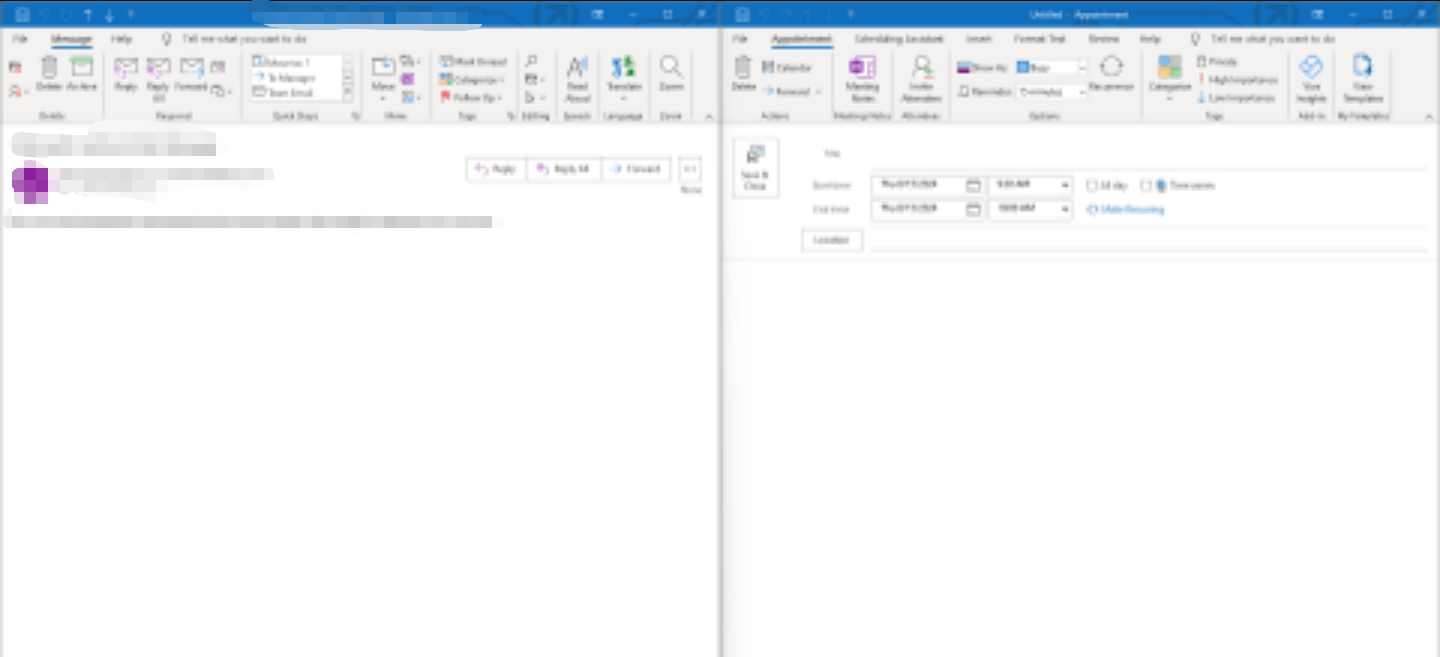Click Mark Unread in Tags group

473,62
